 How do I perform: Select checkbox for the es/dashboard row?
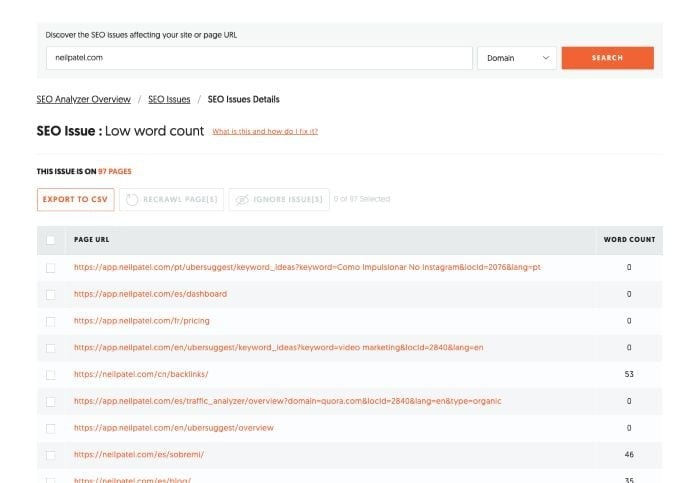click(x=51, y=295)
